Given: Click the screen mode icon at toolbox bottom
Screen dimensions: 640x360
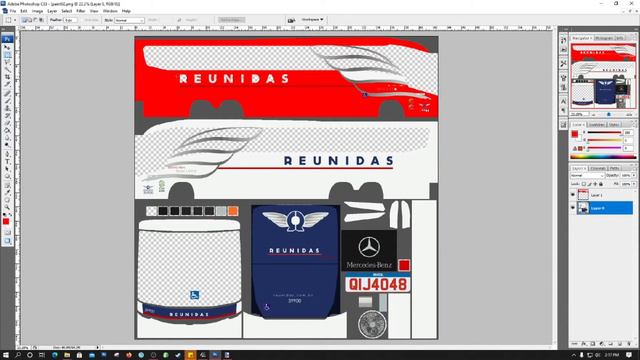Looking at the screenshot, I should click(7, 241).
